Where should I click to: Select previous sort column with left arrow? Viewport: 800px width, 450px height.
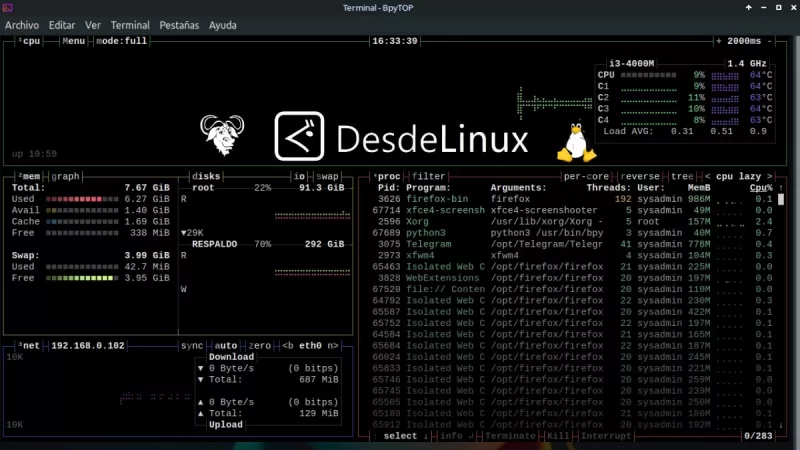(707, 176)
